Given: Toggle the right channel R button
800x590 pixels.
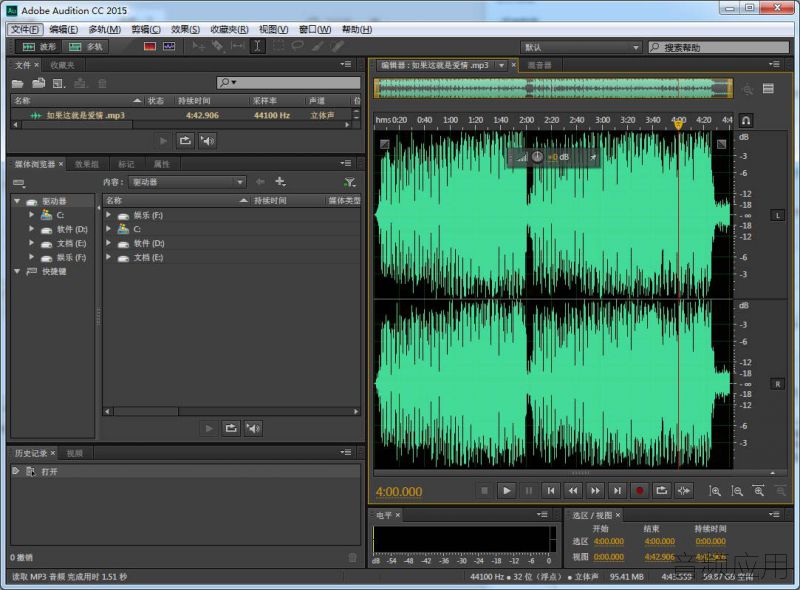Looking at the screenshot, I should click(x=778, y=384).
